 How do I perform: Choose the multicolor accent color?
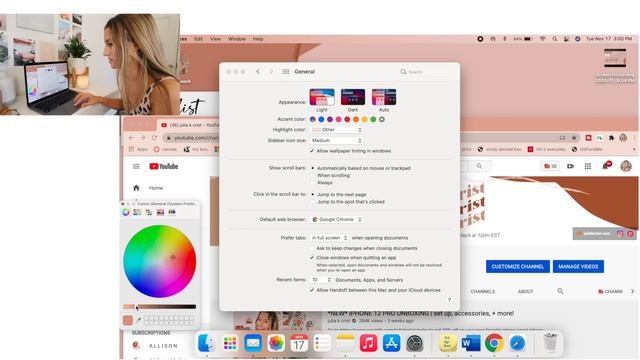[313, 119]
